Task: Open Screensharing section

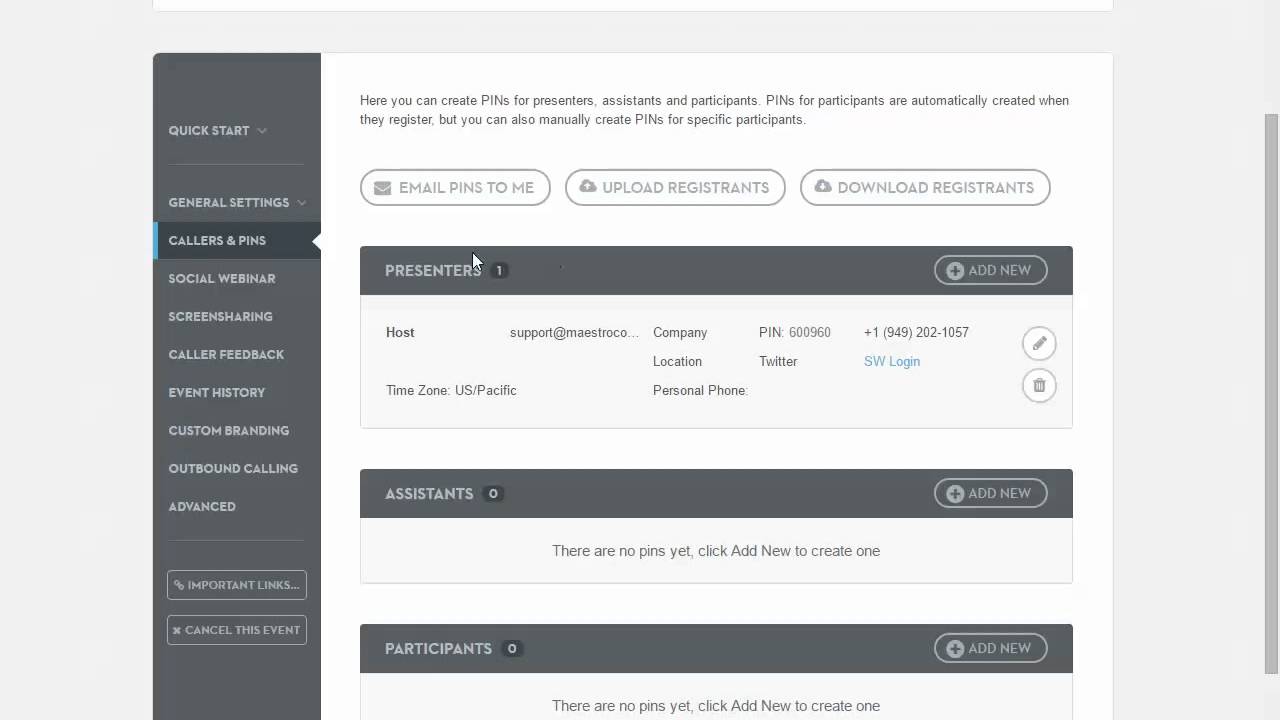Action: [220, 316]
